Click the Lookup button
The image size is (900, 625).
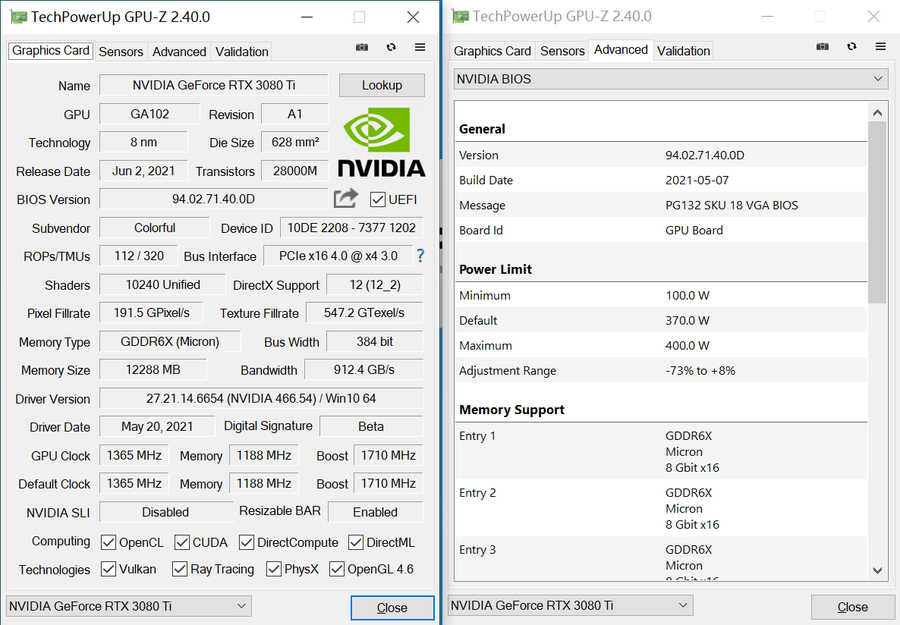click(381, 85)
